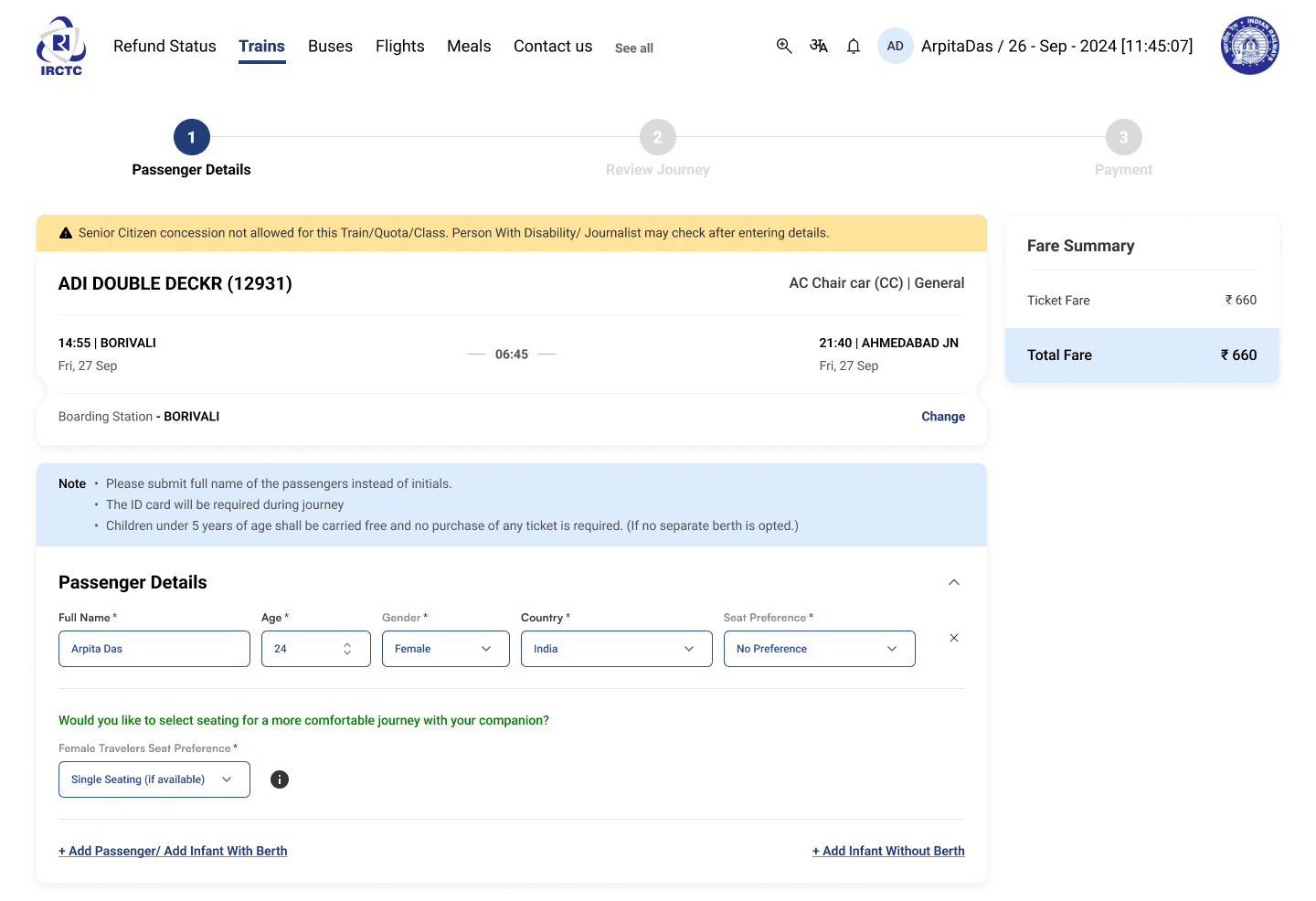Click the green companion seating question text
This screenshot has height=901, width=1316.
click(303, 720)
